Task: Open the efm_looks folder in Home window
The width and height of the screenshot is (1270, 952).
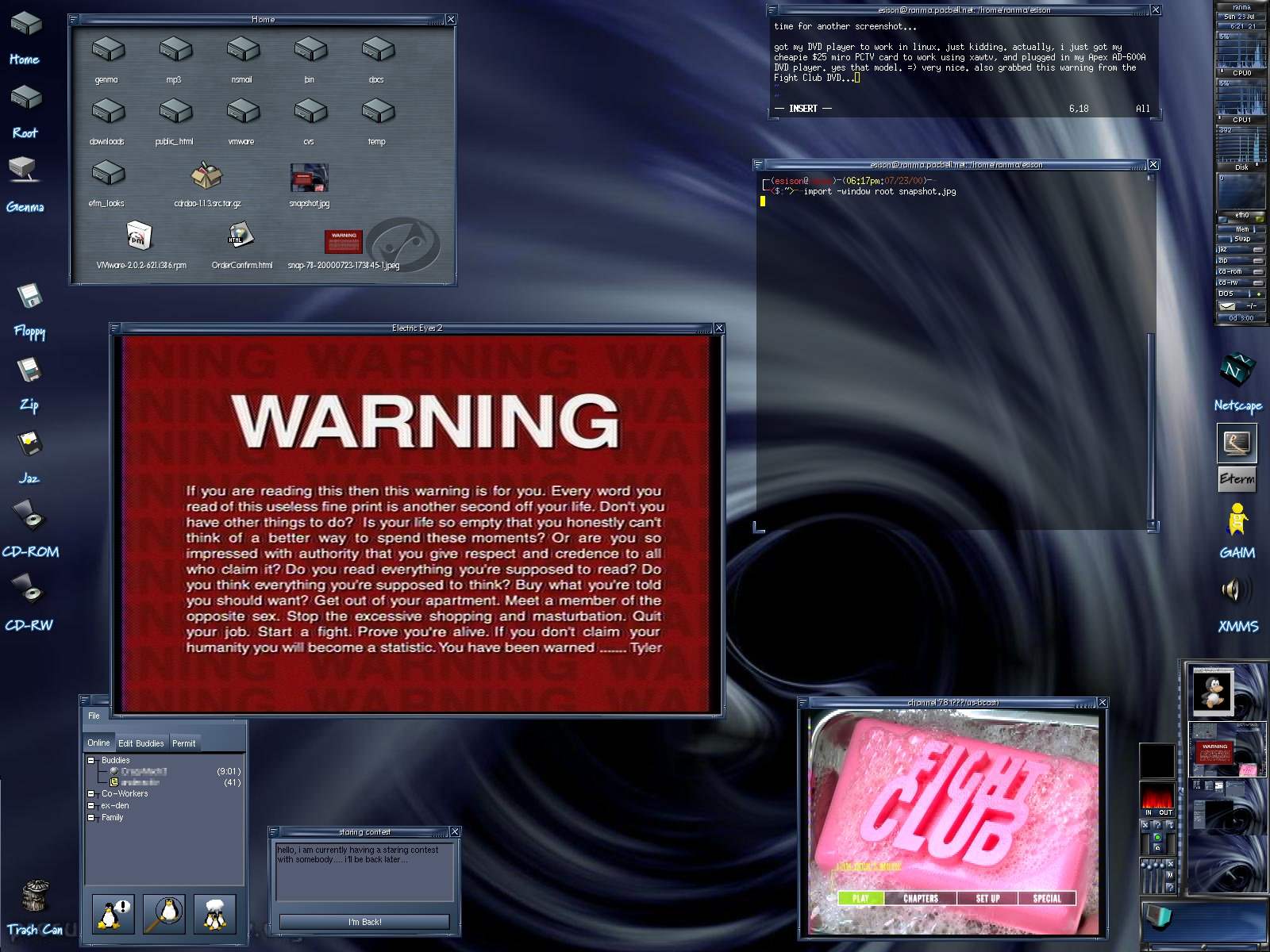Action: click(108, 173)
